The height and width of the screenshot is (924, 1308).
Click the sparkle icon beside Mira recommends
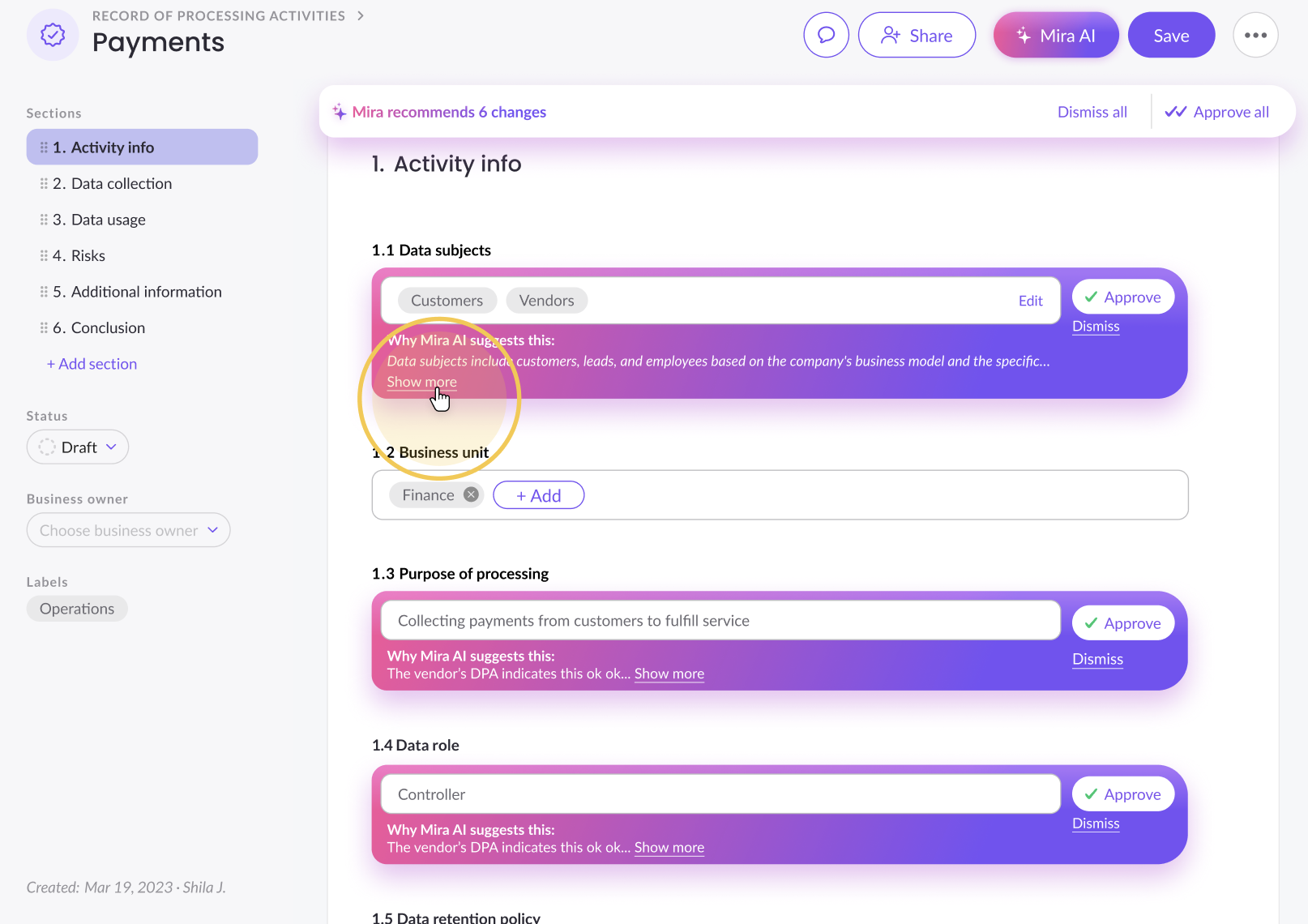click(x=340, y=112)
